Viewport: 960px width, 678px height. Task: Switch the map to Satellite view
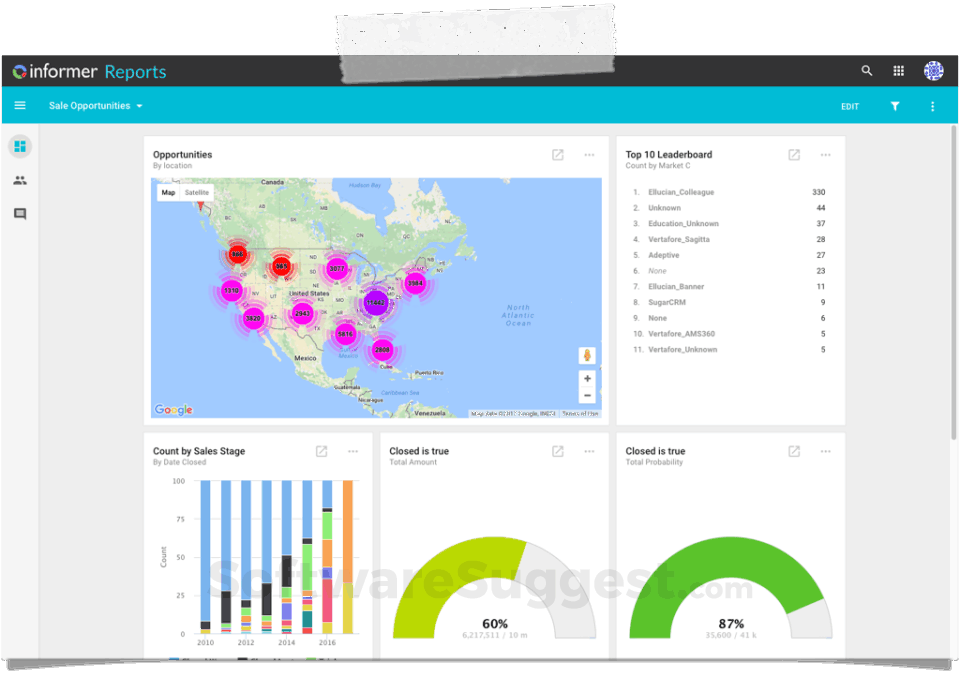(x=196, y=192)
